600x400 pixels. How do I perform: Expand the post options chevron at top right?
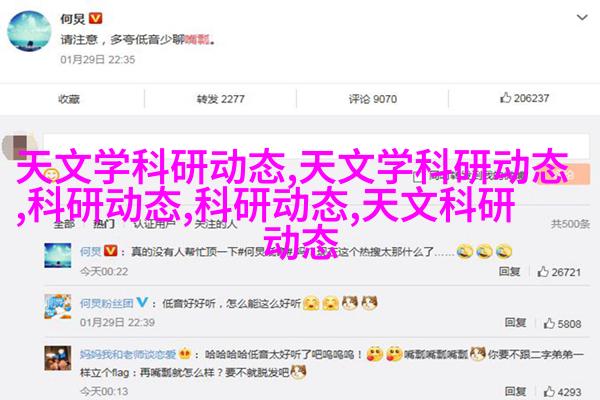click(x=582, y=17)
